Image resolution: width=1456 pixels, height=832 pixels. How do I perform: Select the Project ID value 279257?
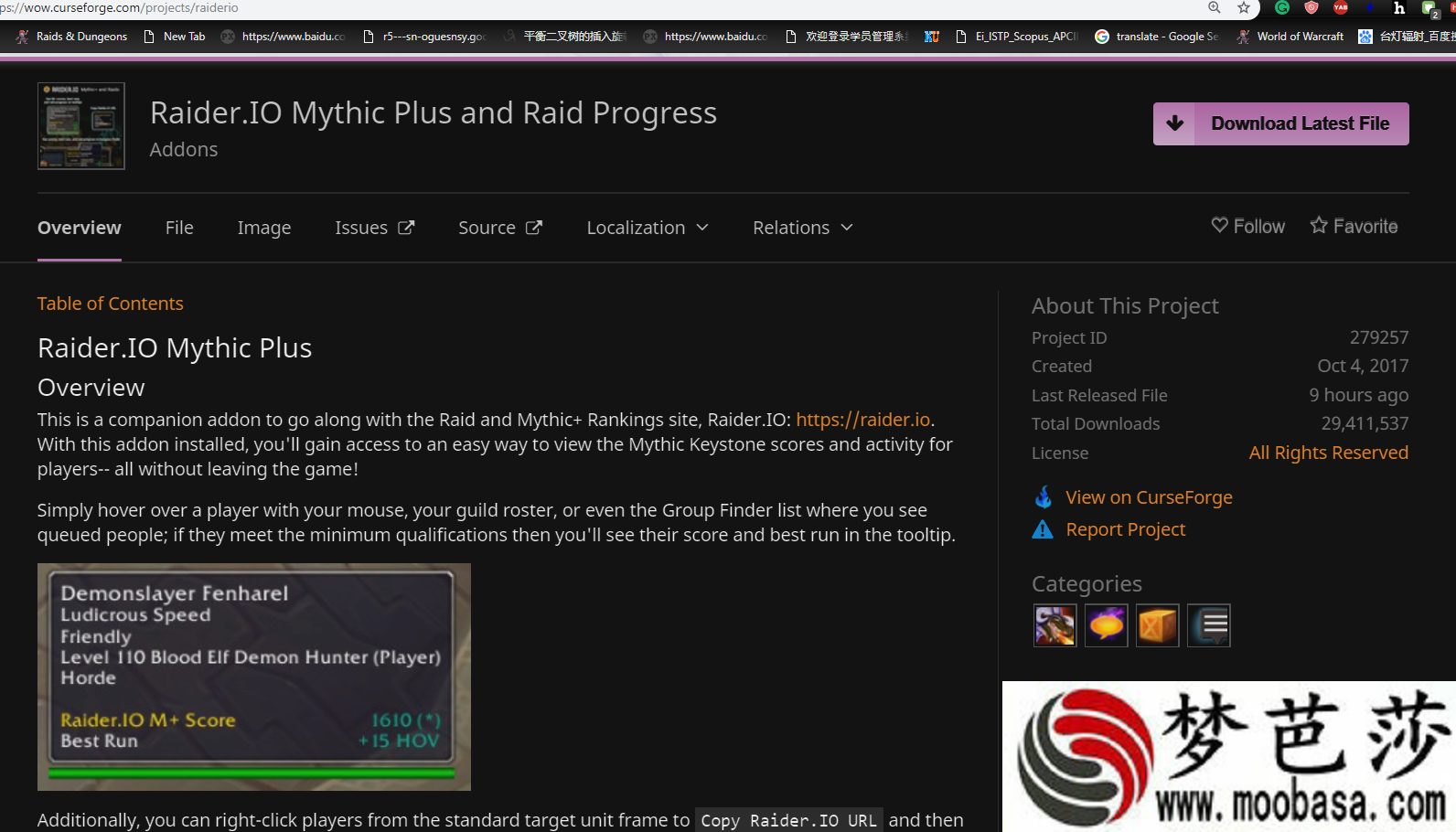[1379, 337]
